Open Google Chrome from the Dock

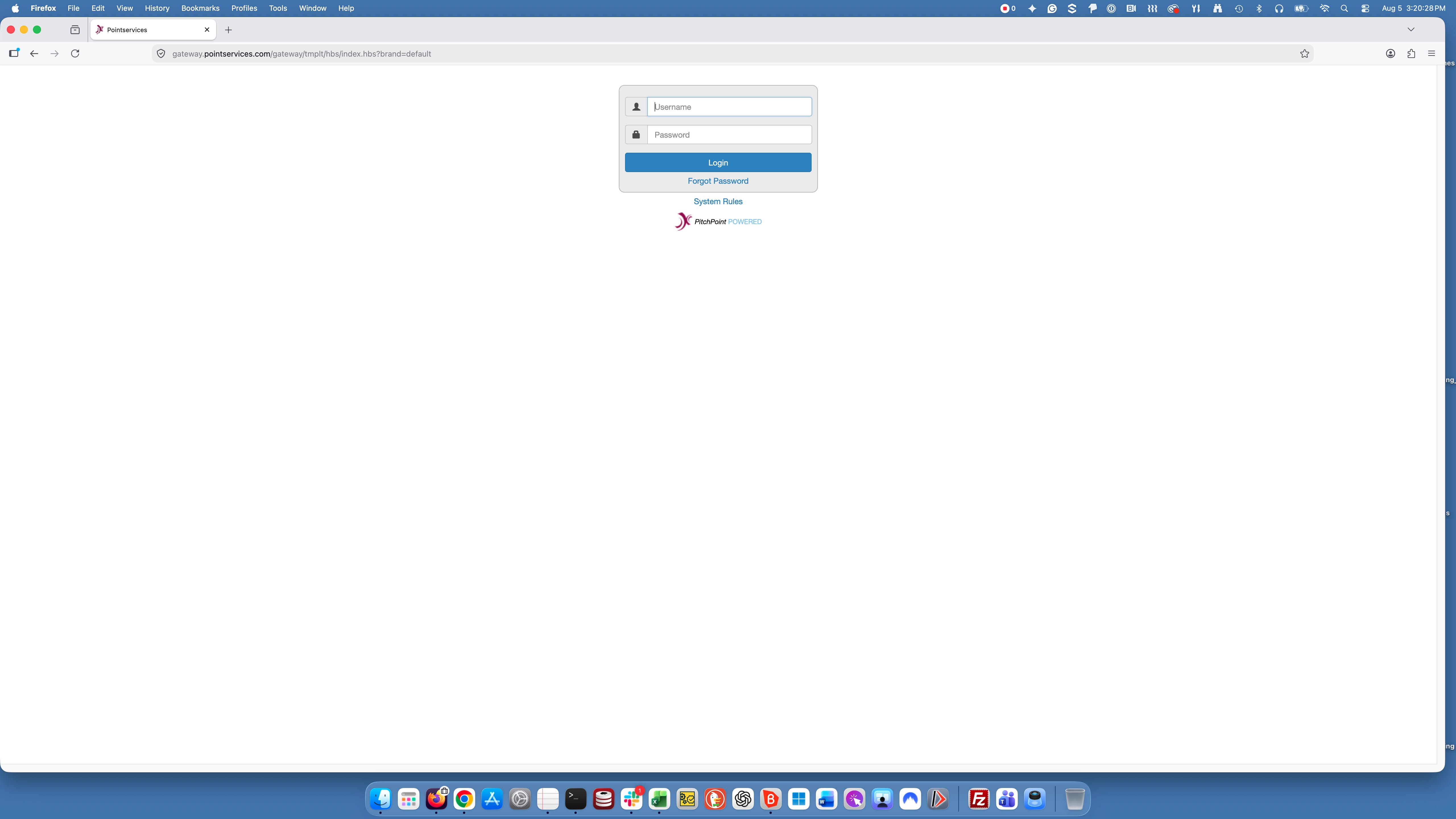pos(464,799)
